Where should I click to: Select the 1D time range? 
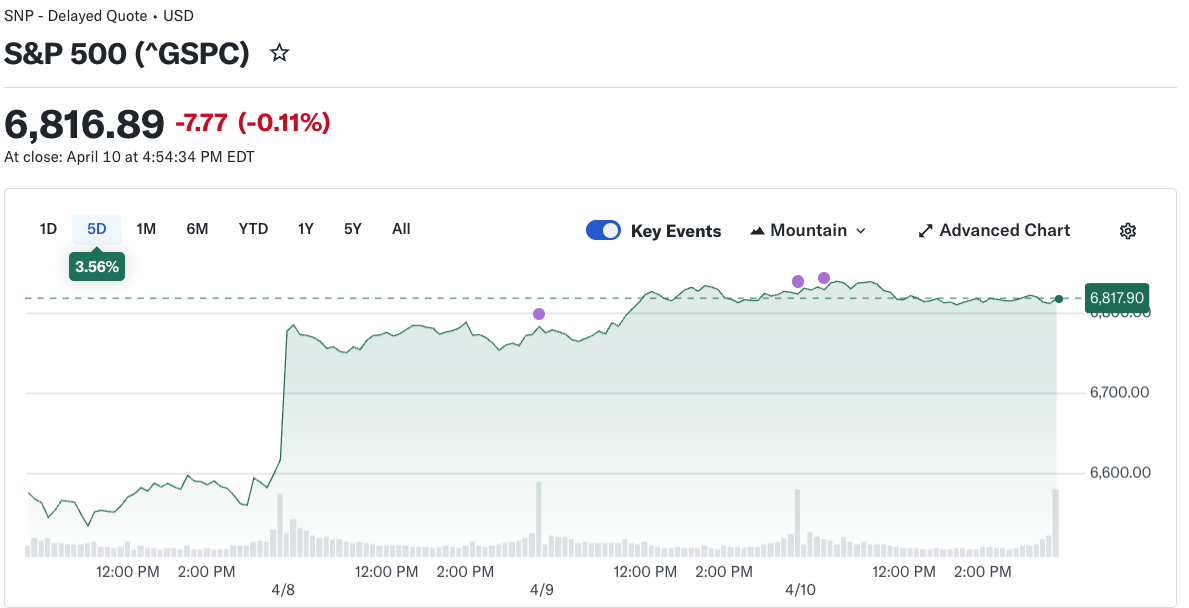point(48,229)
